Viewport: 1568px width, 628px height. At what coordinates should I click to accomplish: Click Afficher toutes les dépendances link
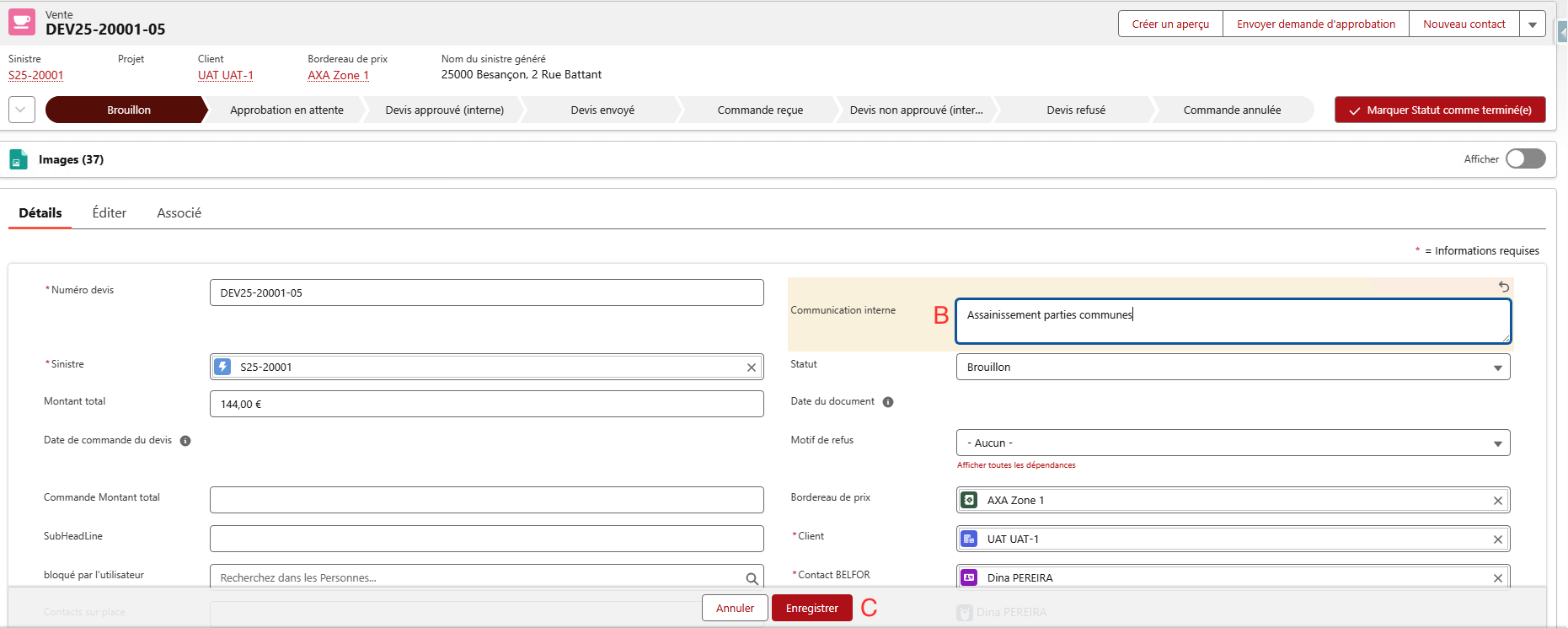[x=1016, y=465]
